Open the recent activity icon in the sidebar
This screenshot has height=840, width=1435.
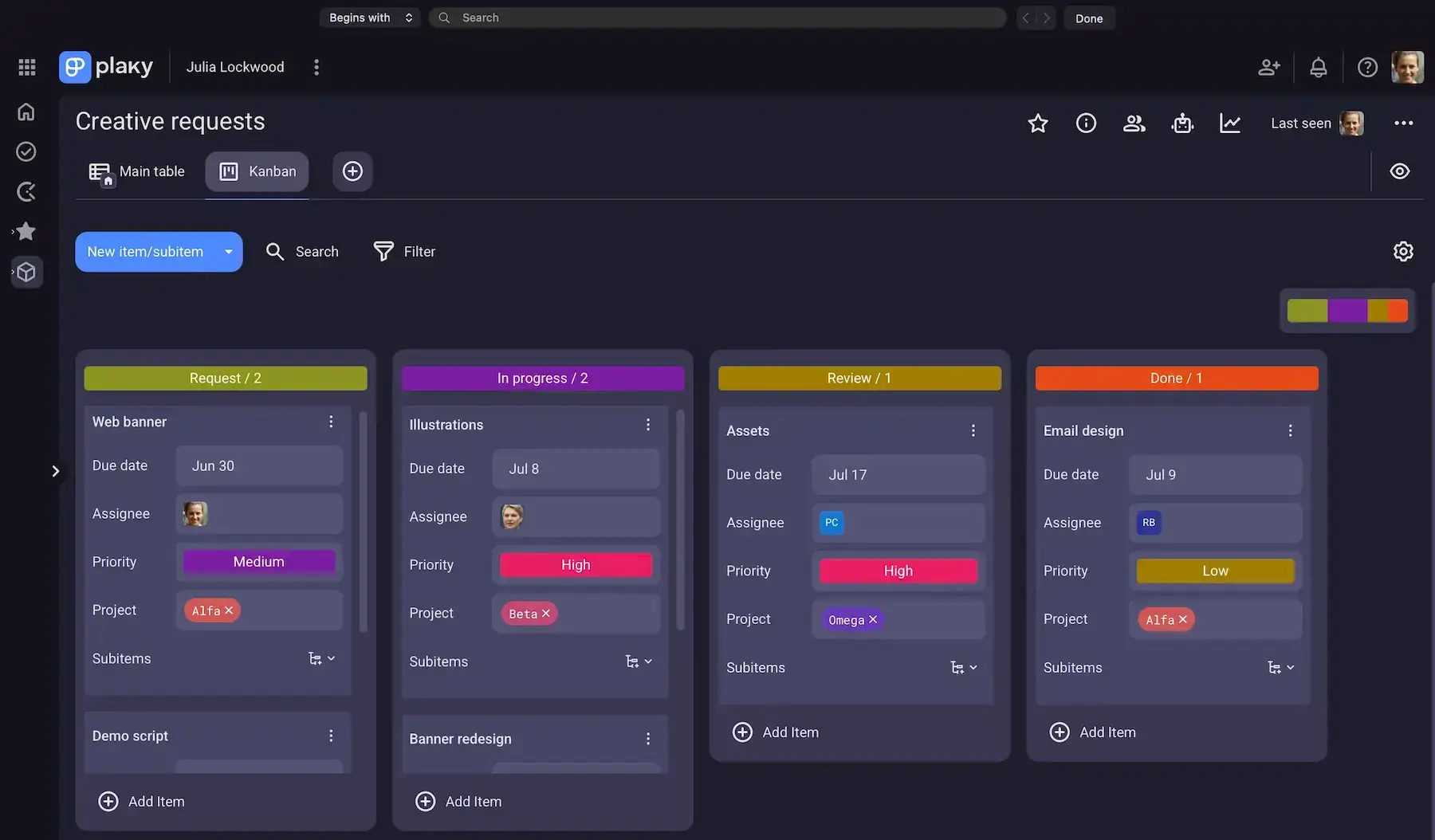point(26,191)
